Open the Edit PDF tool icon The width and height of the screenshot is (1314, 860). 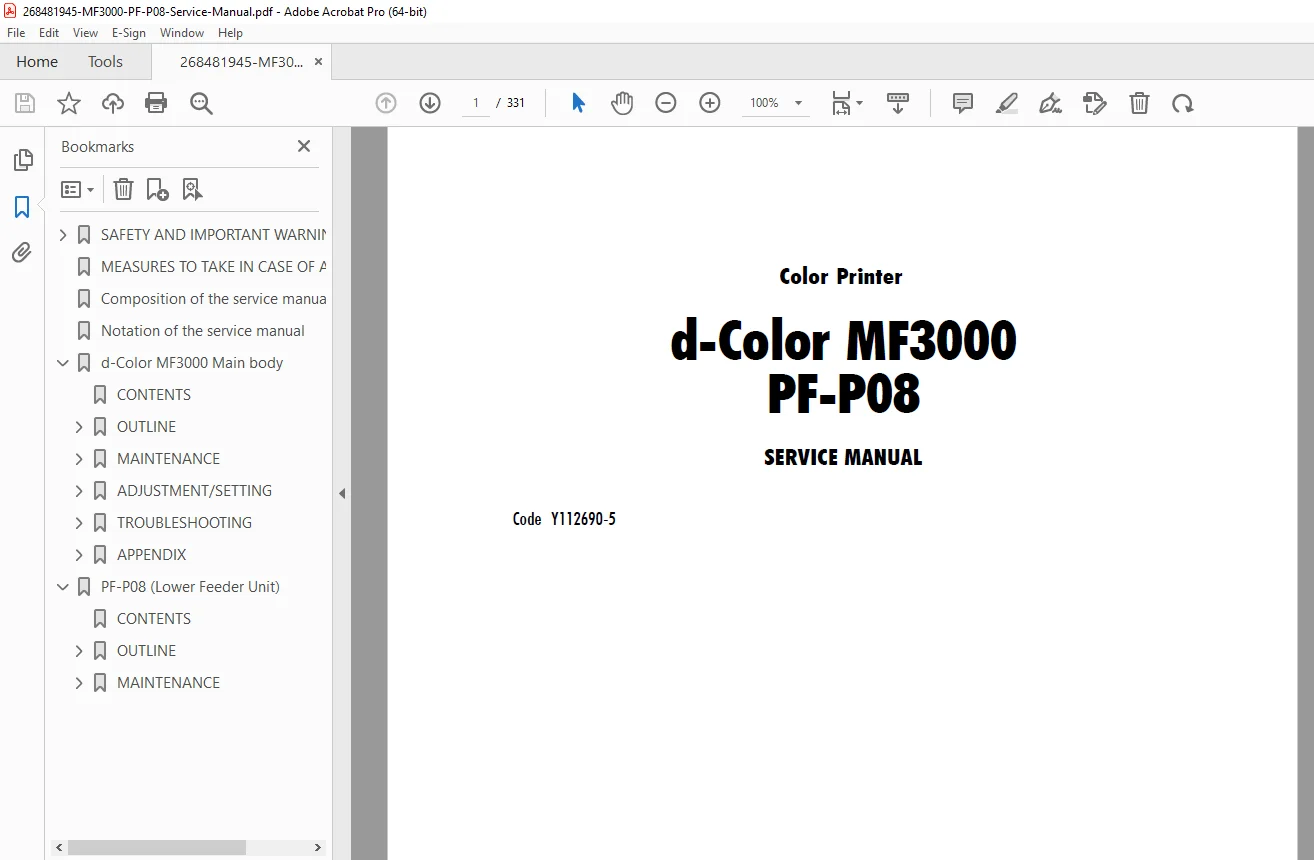pyautogui.click(x=1095, y=103)
